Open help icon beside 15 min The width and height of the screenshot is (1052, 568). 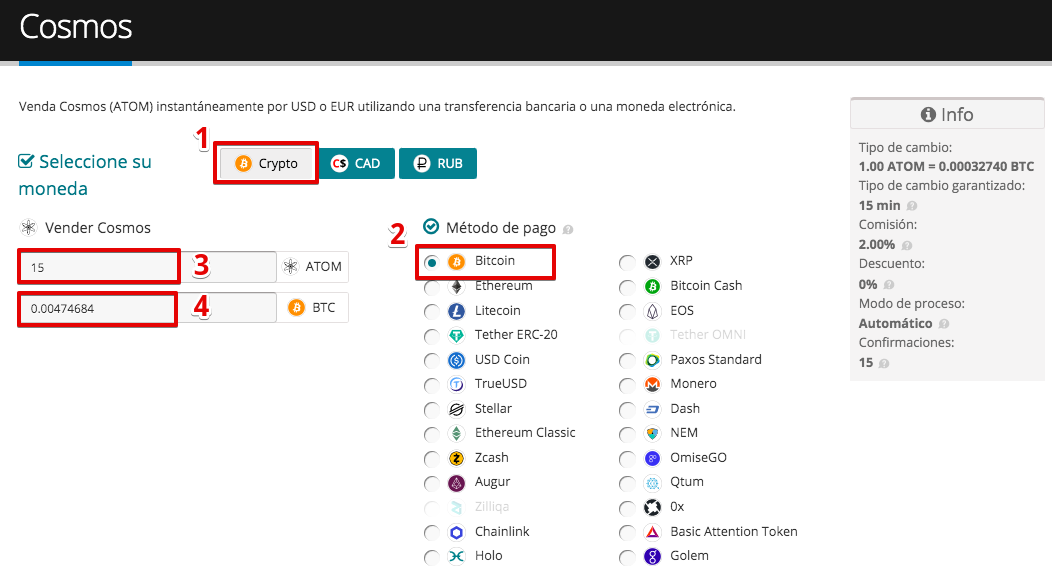click(x=912, y=206)
